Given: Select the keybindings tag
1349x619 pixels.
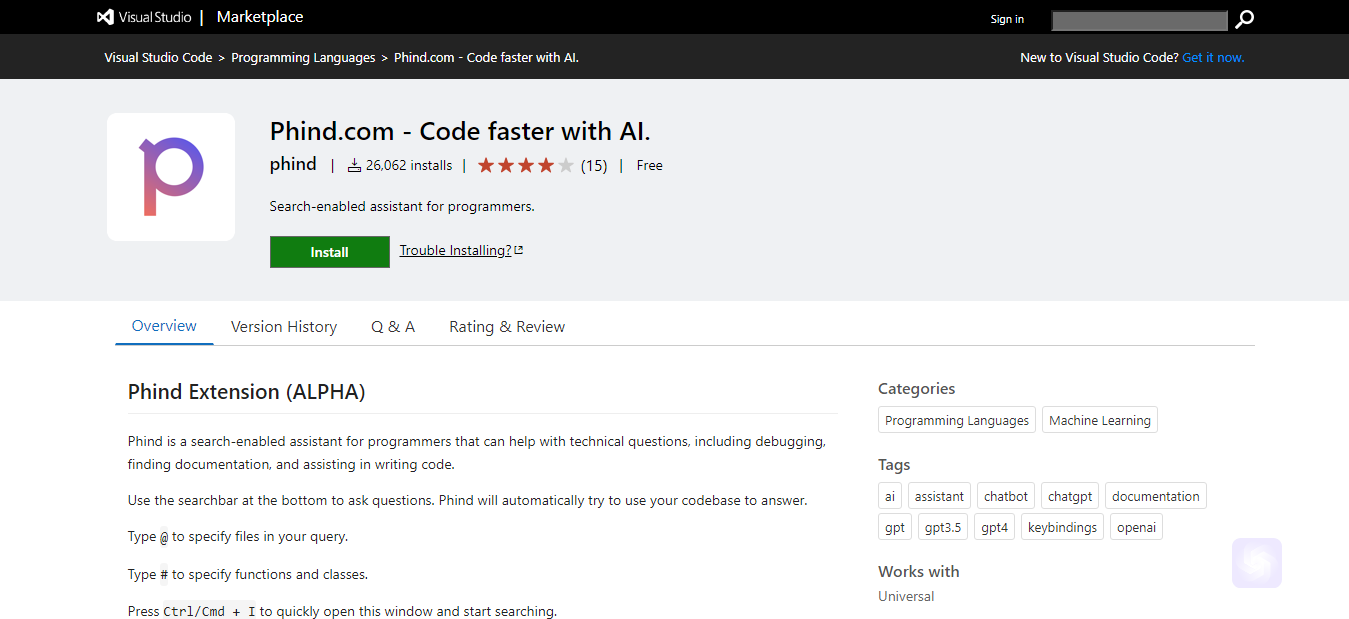Looking at the screenshot, I should (1062, 527).
